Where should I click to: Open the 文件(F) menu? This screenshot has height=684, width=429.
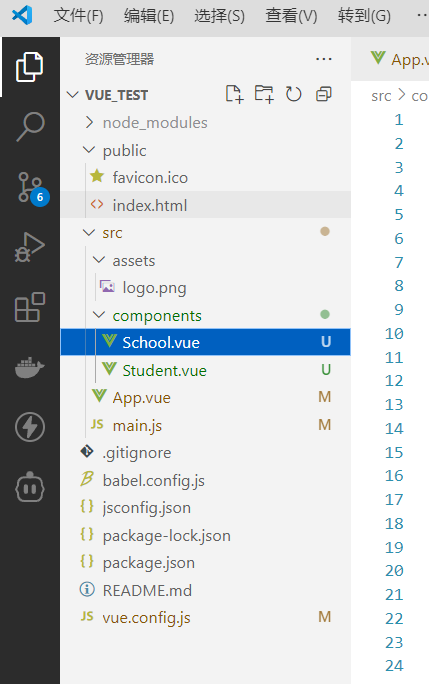click(79, 16)
